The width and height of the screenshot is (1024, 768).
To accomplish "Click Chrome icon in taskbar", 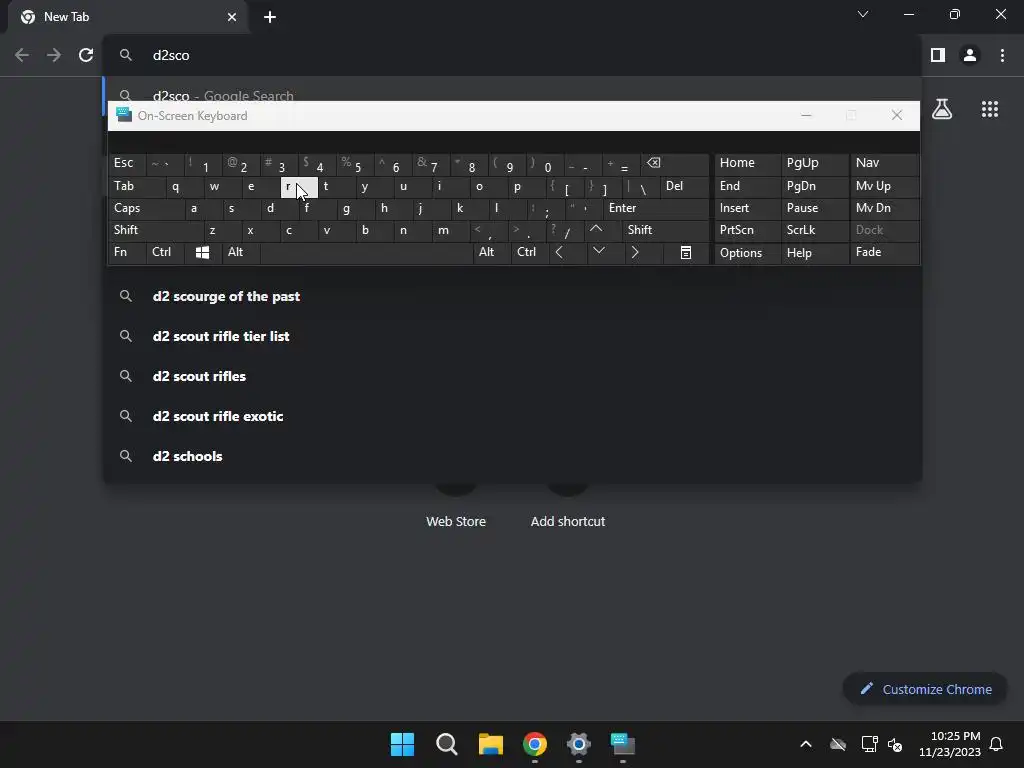I will 535,744.
